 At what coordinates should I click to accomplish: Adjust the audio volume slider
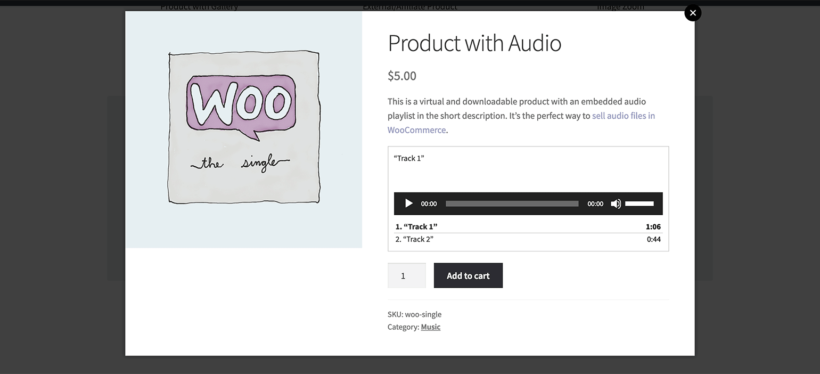[x=640, y=203]
